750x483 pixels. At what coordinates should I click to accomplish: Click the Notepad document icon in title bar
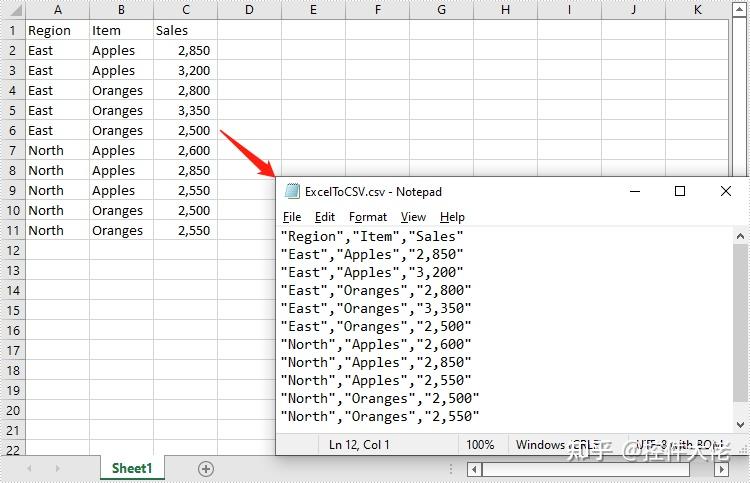[x=292, y=191]
